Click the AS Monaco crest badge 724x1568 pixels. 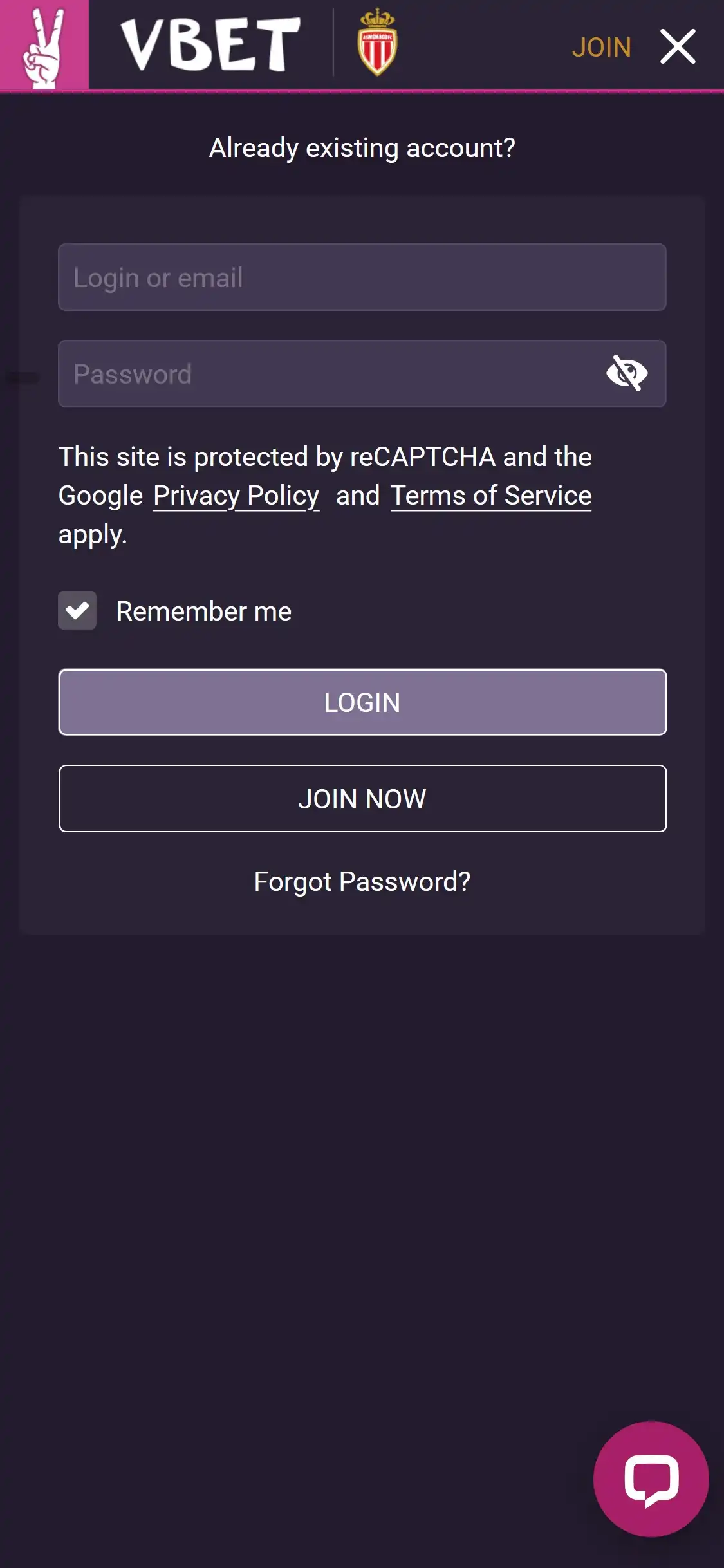point(377,42)
